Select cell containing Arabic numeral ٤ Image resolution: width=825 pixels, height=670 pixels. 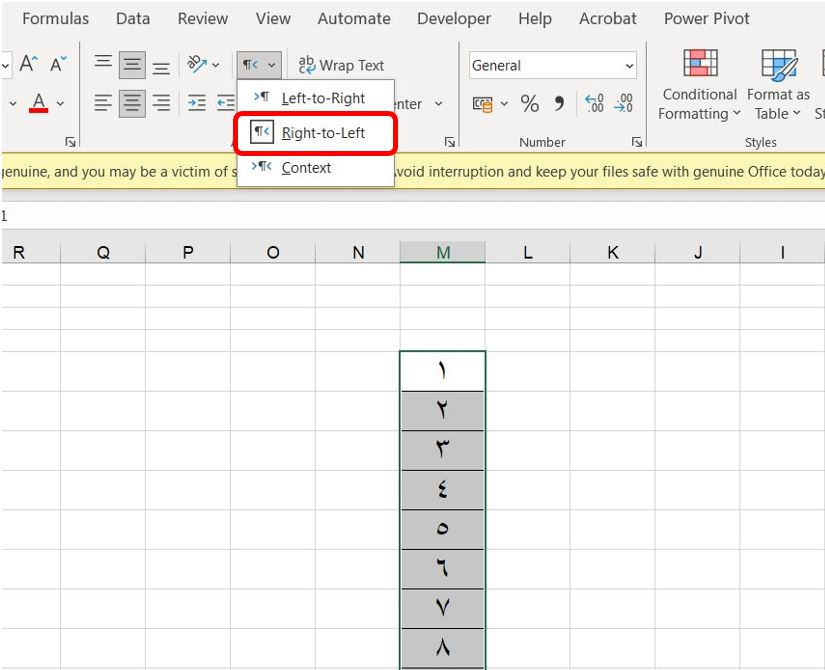(x=442, y=490)
